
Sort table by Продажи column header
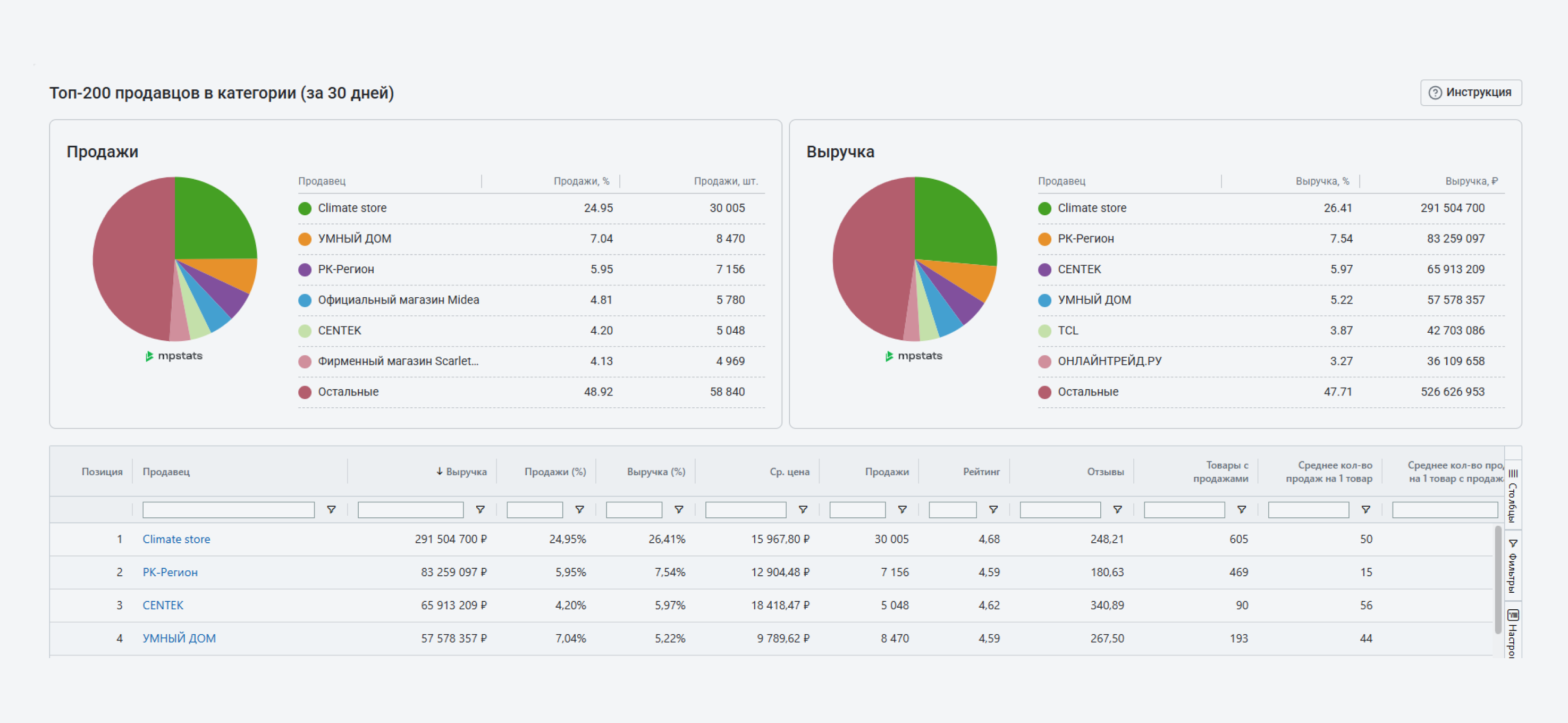887,472
